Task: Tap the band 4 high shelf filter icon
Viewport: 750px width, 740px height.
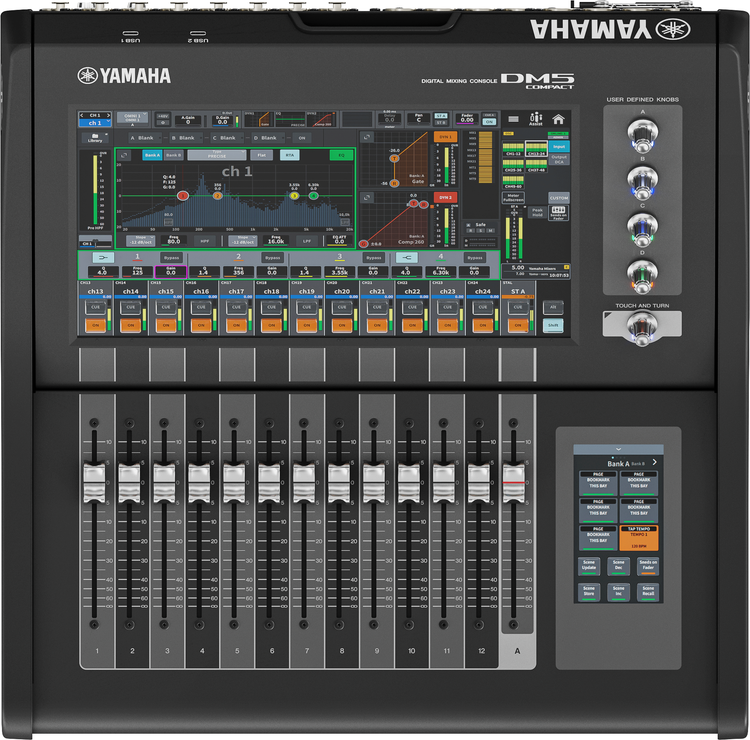Action: 407,257
